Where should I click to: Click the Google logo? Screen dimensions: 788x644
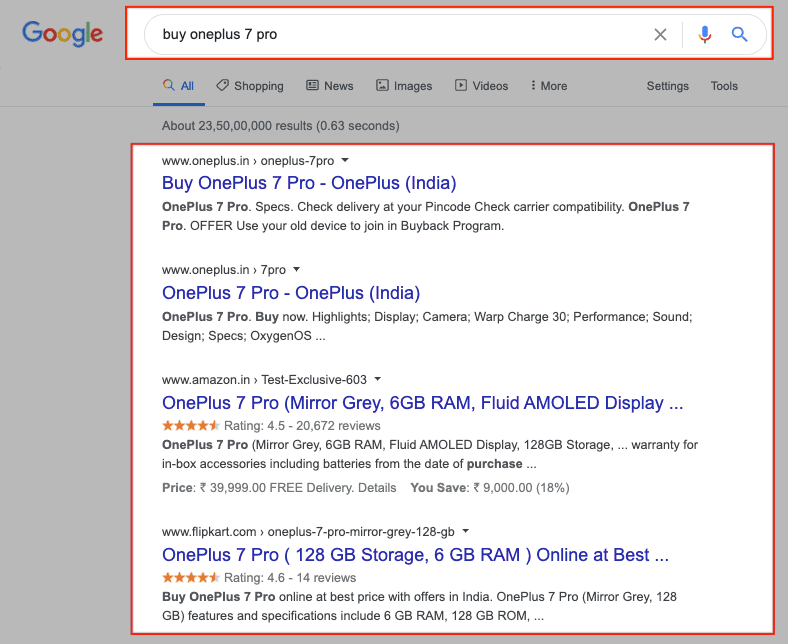pyautogui.click(x=62, y=34)
